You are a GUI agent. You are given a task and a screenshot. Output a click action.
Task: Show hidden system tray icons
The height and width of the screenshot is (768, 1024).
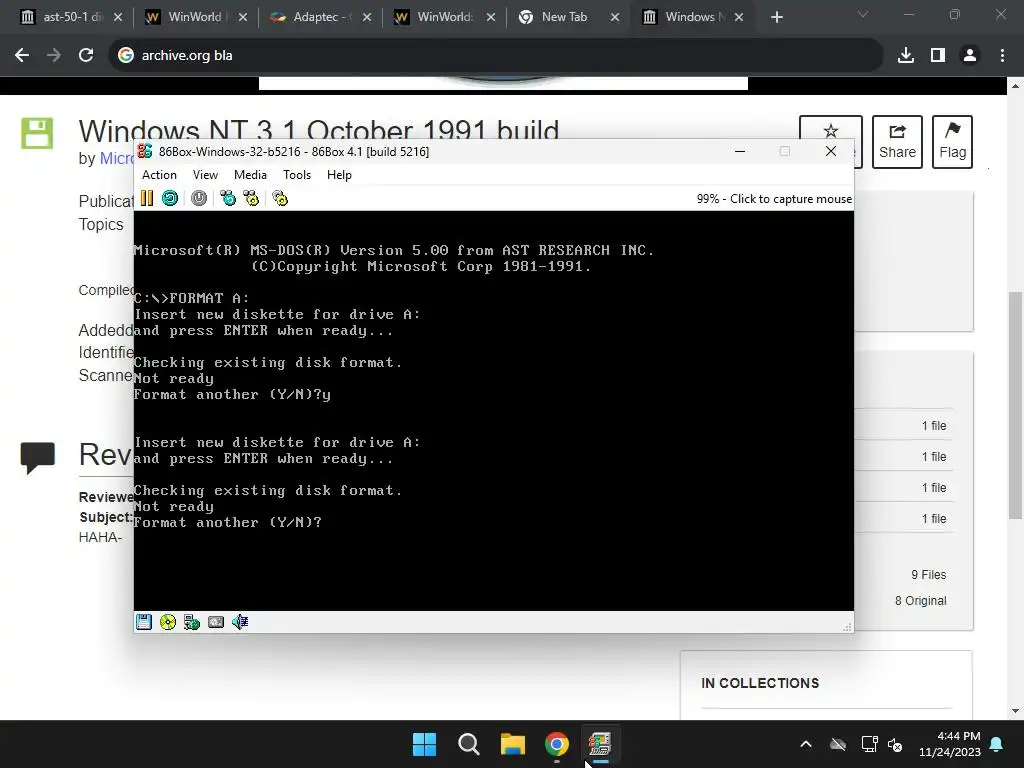[x=806, y=744]
